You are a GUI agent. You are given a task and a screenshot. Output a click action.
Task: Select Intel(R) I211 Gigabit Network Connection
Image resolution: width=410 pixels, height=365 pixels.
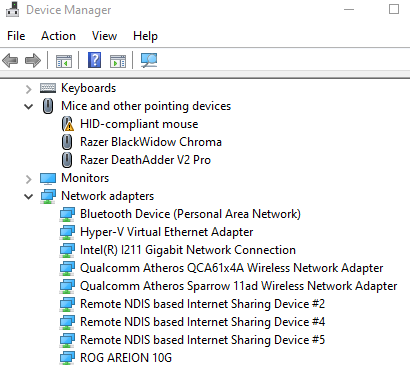pos(188,250)
